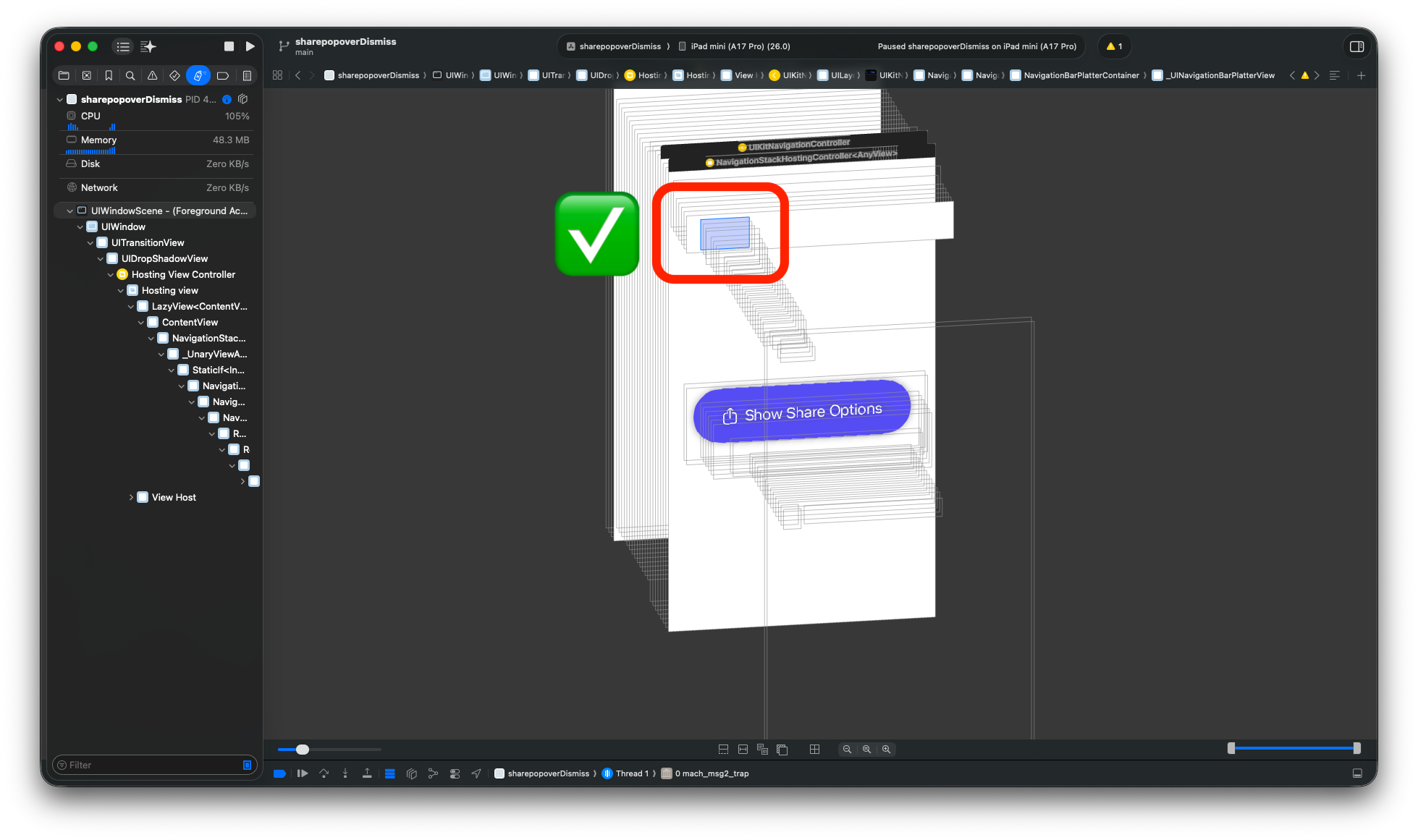Viewport: 1418px width, 840px height.
Task: Collapse the Hosting View Controller node
Action: (111, 275)
